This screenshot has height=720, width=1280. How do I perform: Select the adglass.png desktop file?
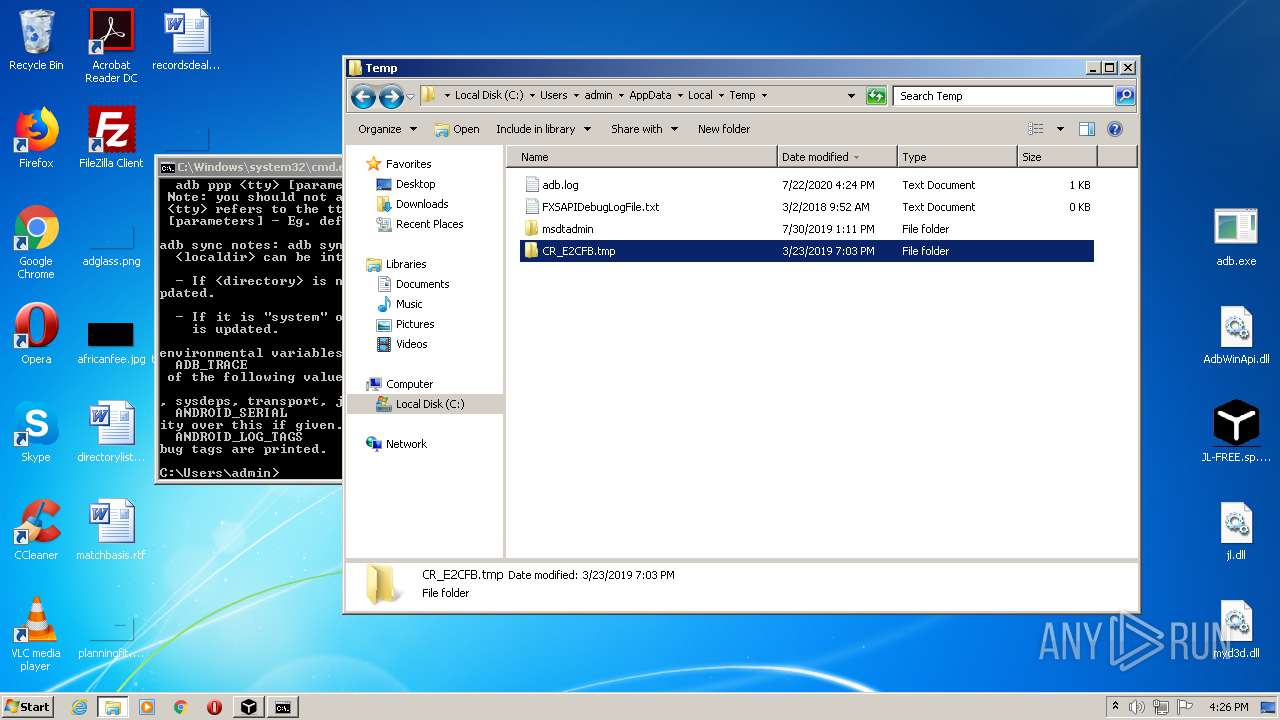point(111,242)
